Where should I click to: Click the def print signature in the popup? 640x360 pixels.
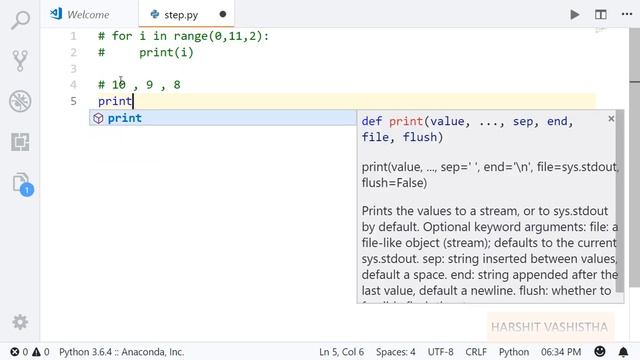tap(467, 129)
